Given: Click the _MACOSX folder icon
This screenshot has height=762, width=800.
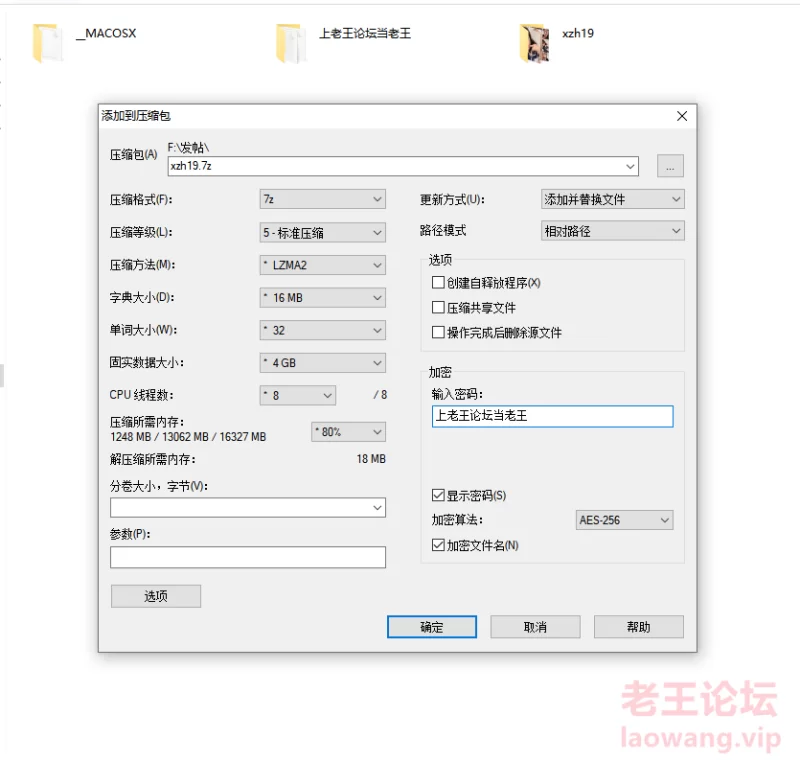Looking at the screenshot, I should point(47,43).
